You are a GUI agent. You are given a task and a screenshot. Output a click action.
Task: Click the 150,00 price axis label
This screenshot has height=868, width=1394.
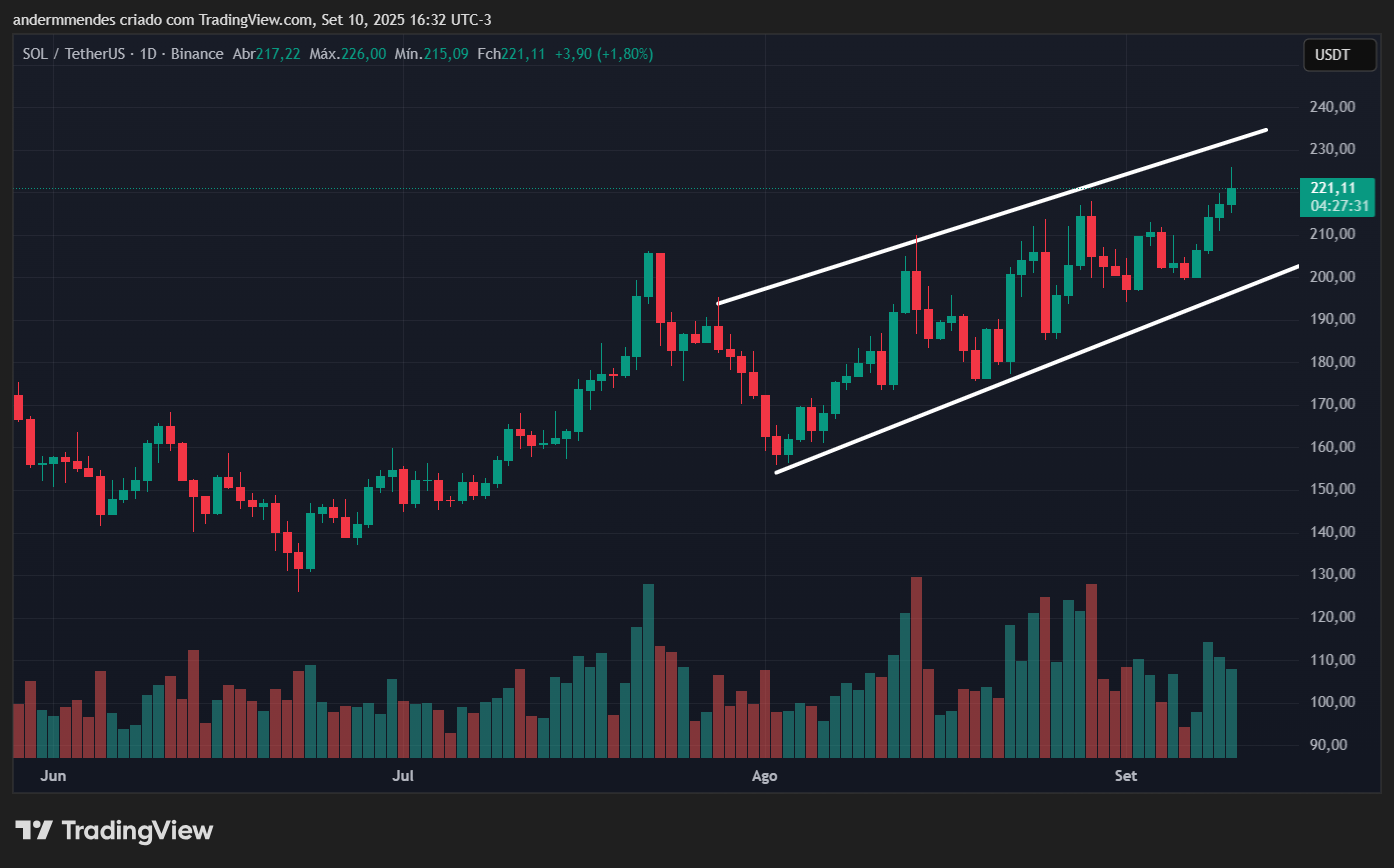(1331, 489)
